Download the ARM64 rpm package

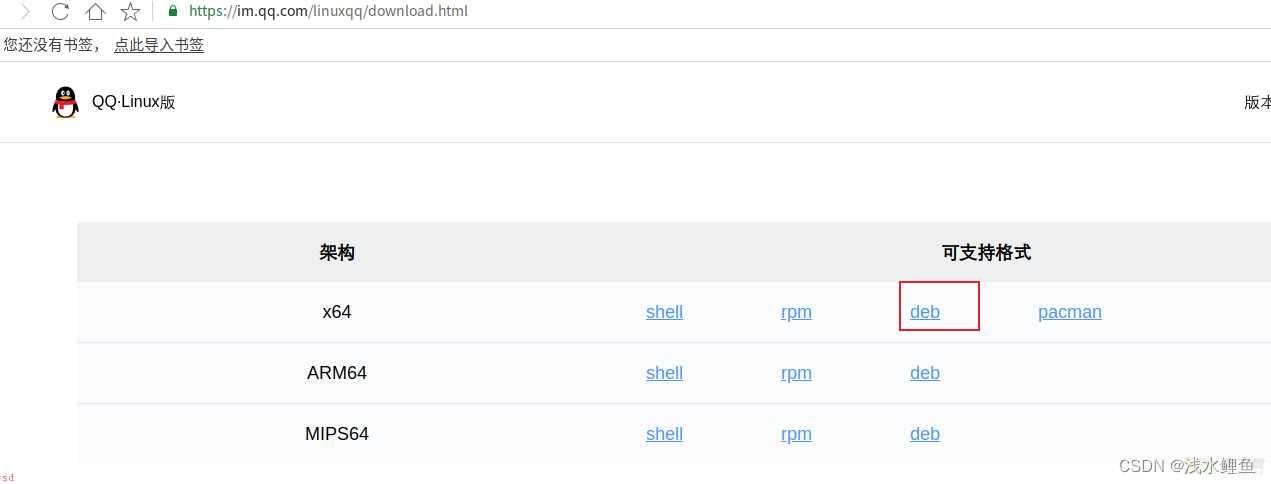[796, 373]
